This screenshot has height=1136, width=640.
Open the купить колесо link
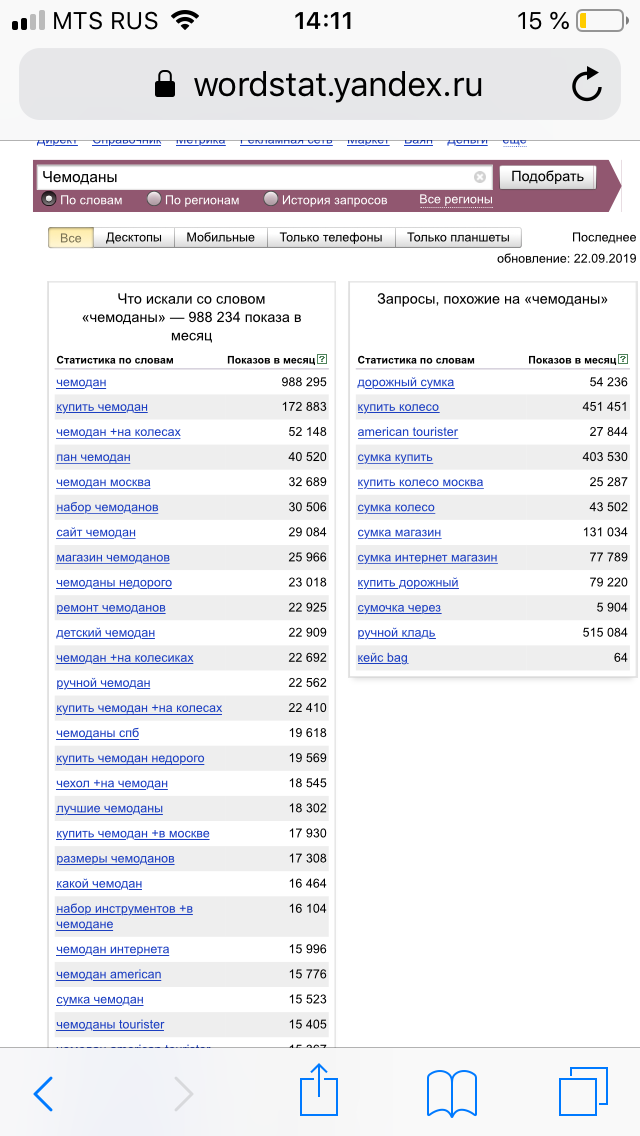(398, 407)
